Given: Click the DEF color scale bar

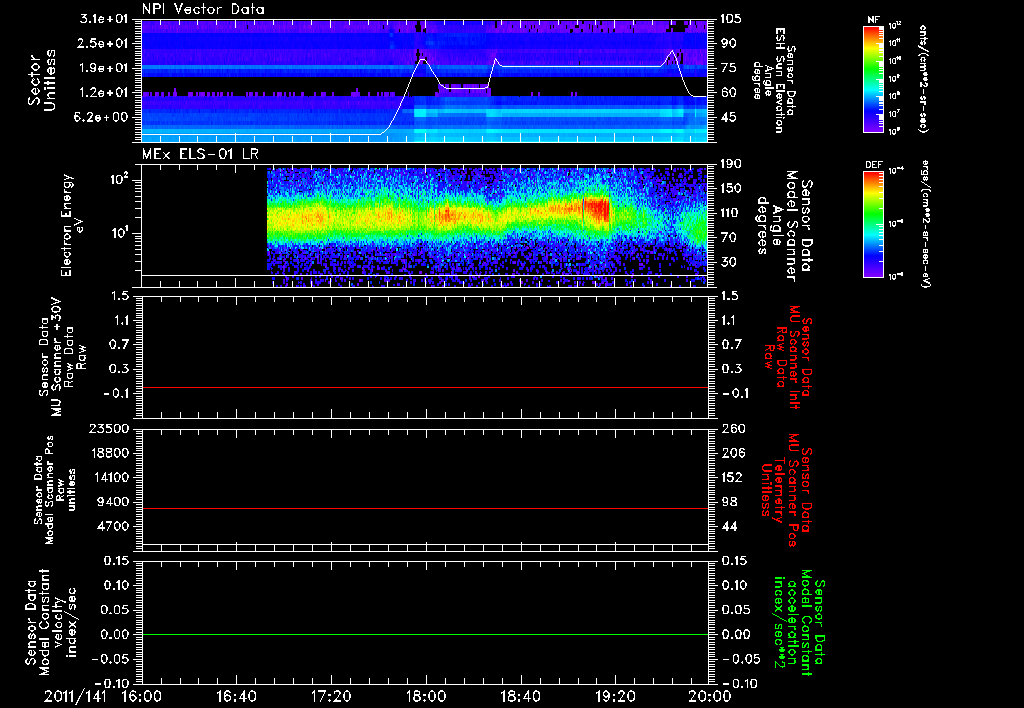Looking at the screenshot, I should [x=873, y=224].
